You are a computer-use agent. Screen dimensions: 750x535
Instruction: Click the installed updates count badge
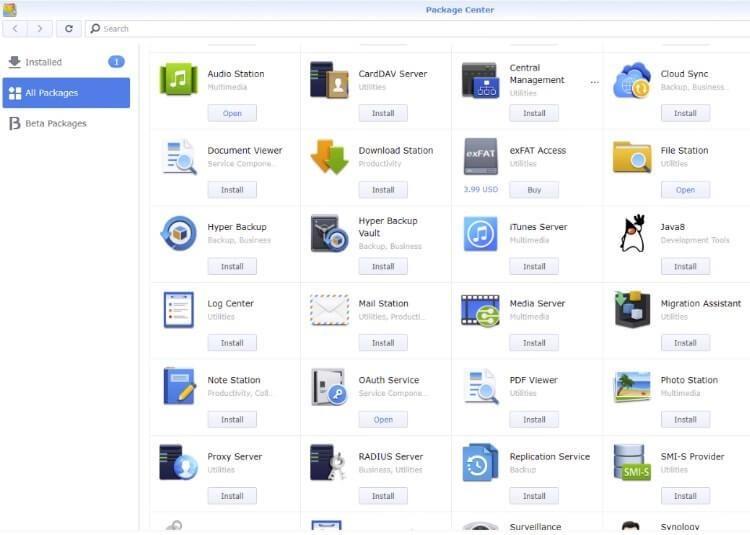click(x=116, y=62)
